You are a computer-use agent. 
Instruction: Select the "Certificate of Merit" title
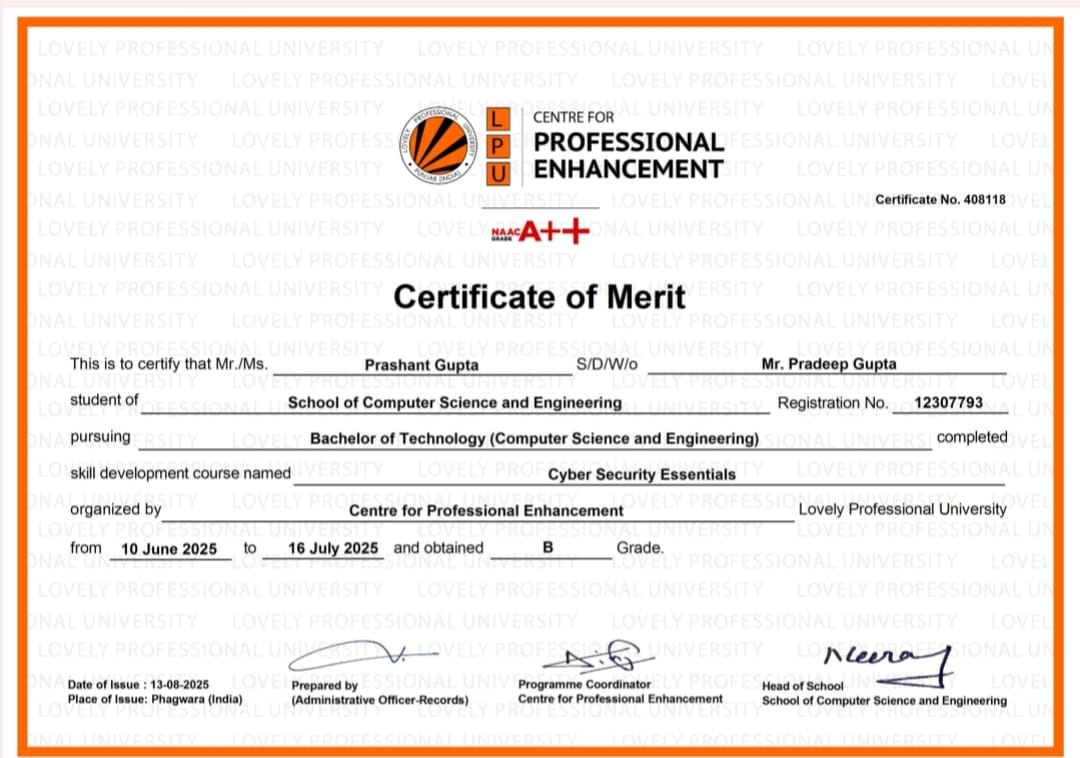tap(540, 297)
